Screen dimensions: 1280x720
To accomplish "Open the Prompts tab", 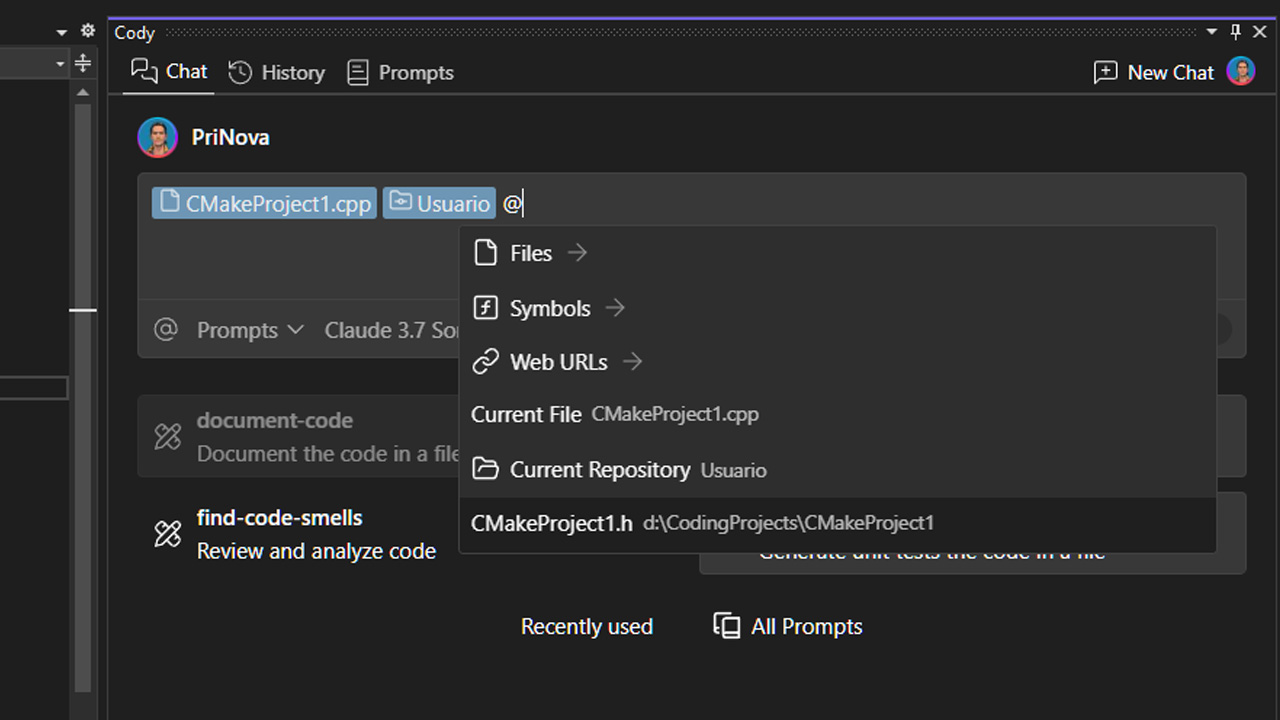I will pos(400,72).
